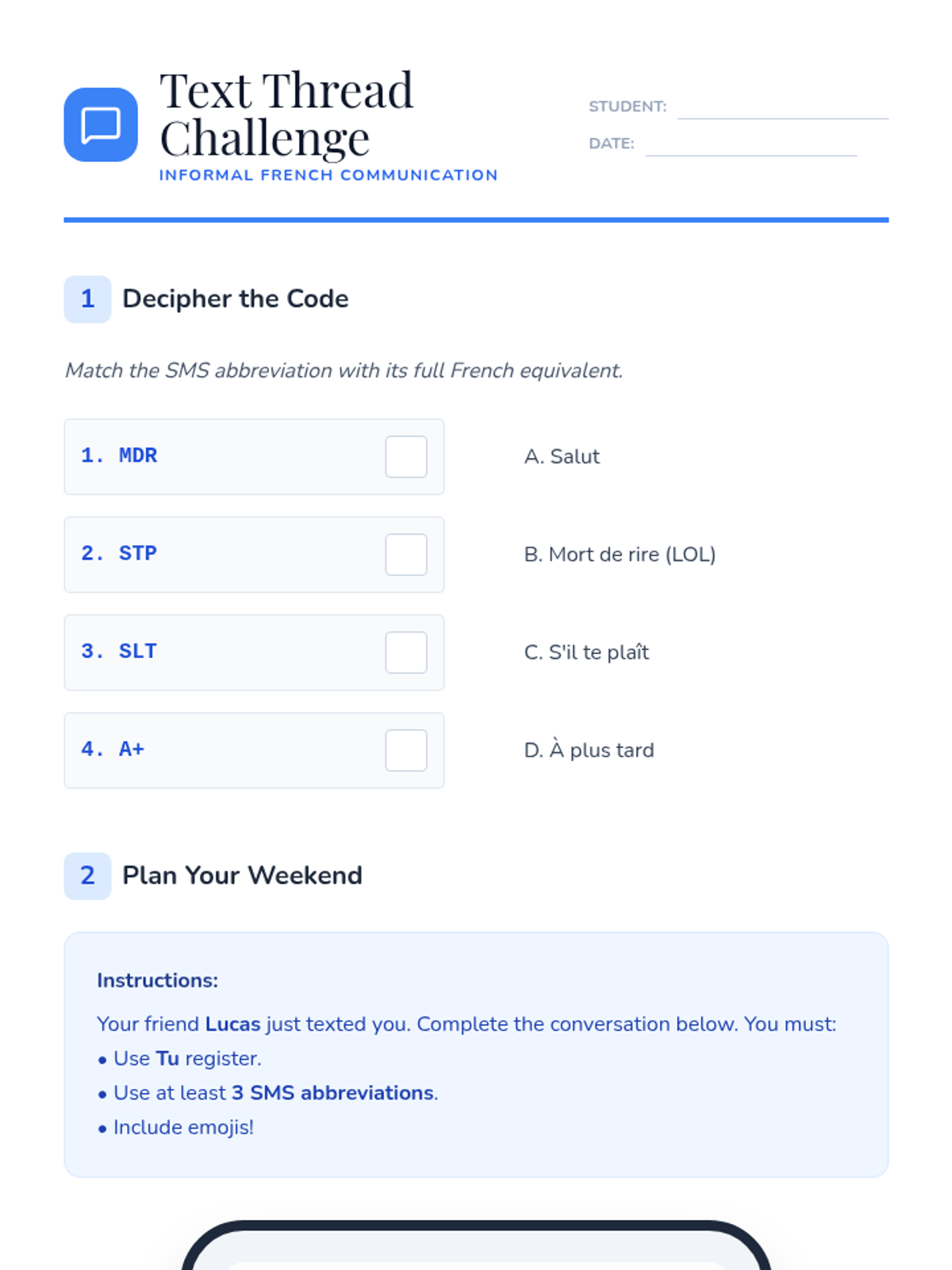Click the Instructions box label
The width and height of the screenshot is (952, 1270).
[157, 980]
